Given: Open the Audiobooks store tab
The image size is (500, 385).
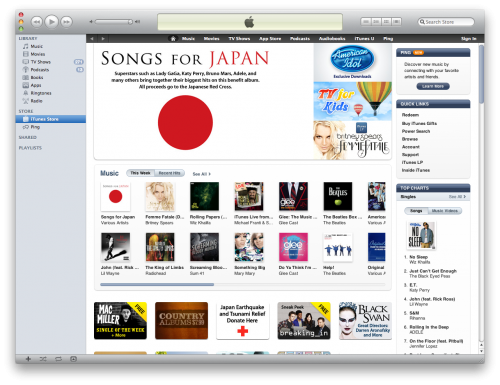Looking at the screenshot, I should tap(332, 39).
